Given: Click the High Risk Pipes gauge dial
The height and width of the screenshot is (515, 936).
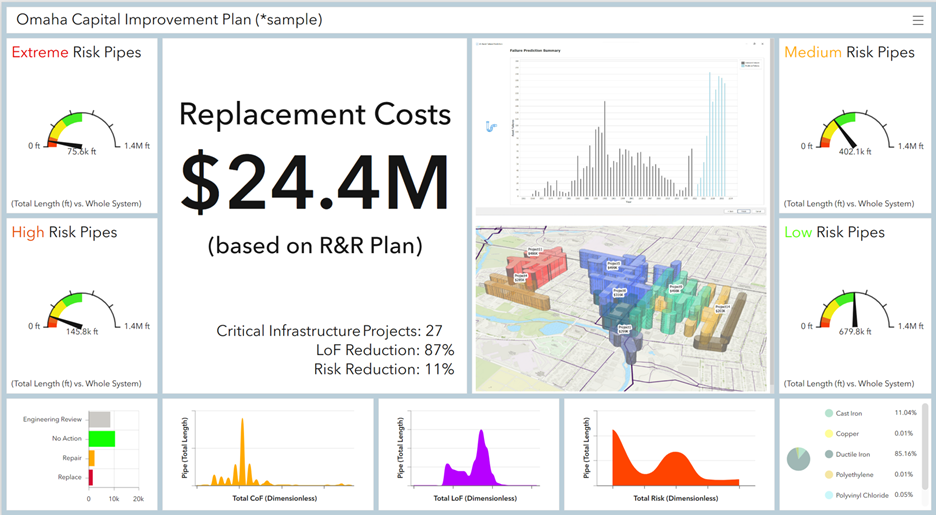Looking at the screenshot, I should [x=82, y=310].
